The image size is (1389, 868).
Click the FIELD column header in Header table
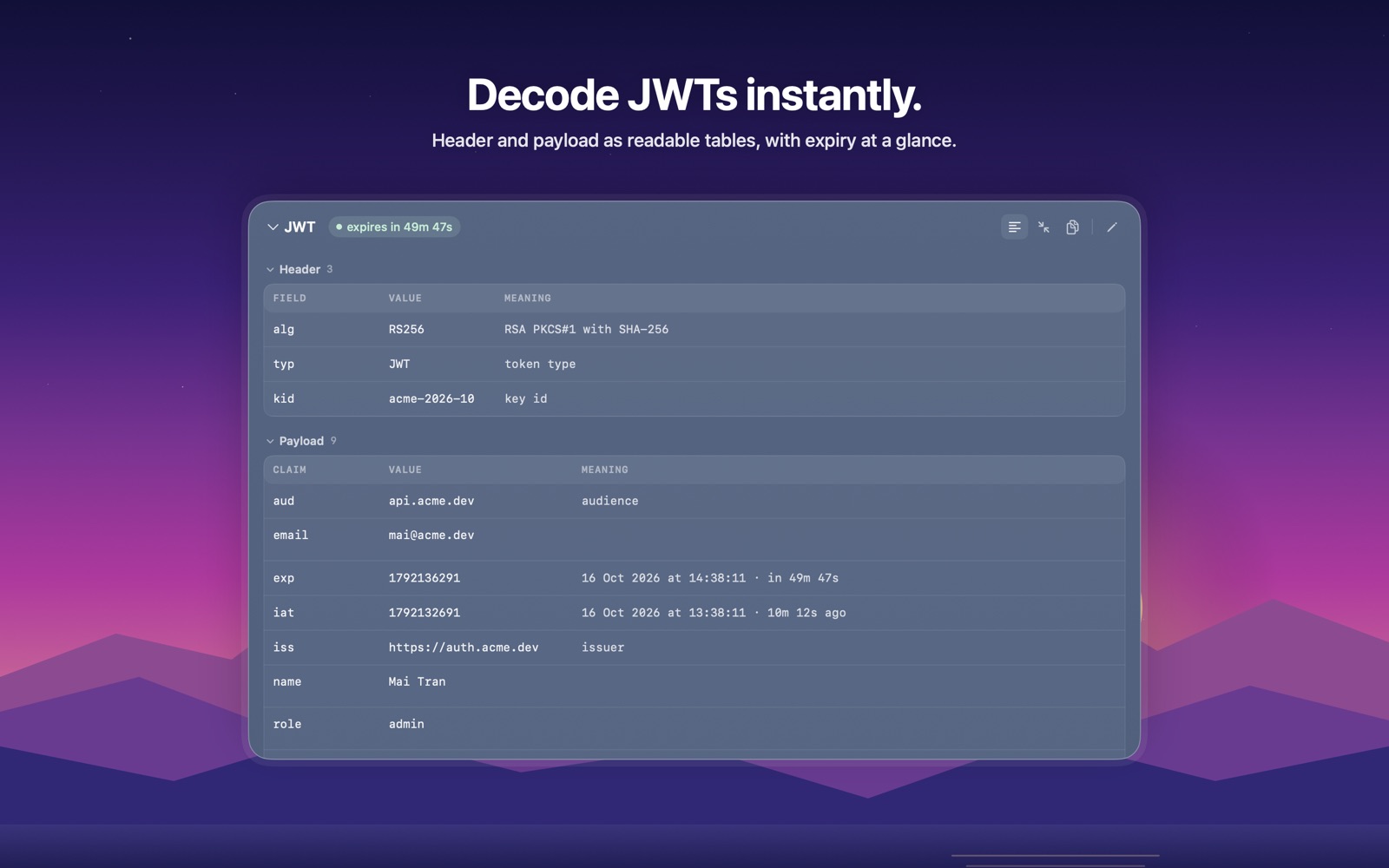click(x=290, y=299)
